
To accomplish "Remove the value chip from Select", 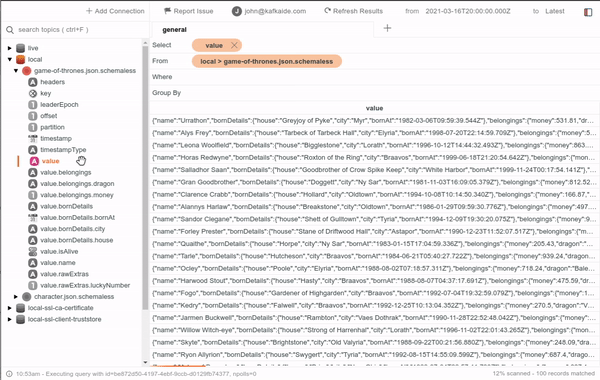I will click(x=234, y=46).
